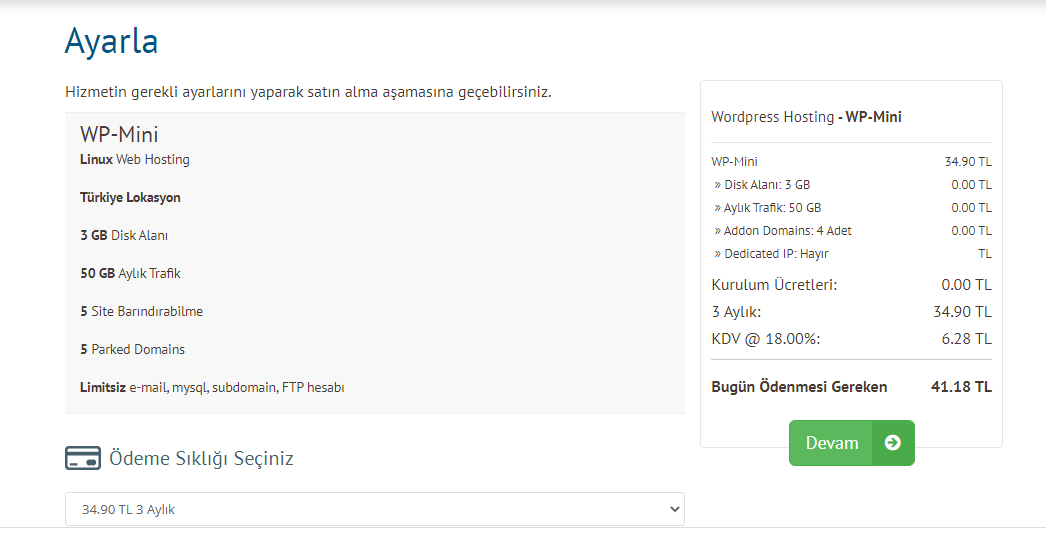Click the Ayarla page heading

point(111,41)
